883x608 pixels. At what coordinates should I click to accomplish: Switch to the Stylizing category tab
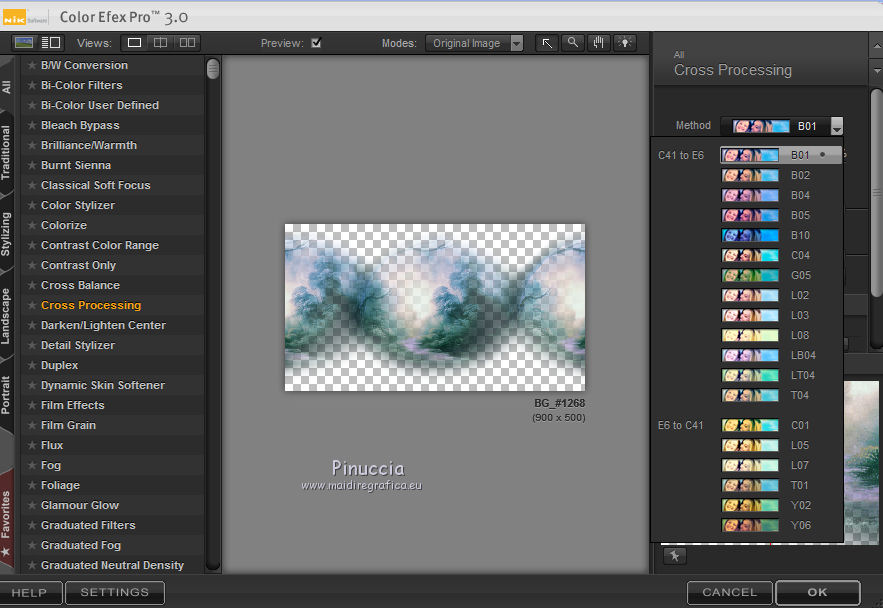[6, 234]
